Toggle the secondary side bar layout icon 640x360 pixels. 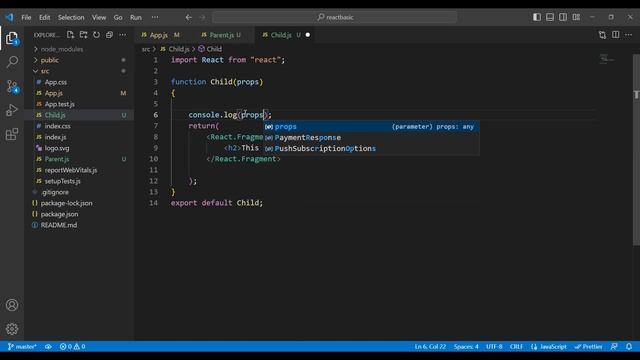[x=563, y=17]
